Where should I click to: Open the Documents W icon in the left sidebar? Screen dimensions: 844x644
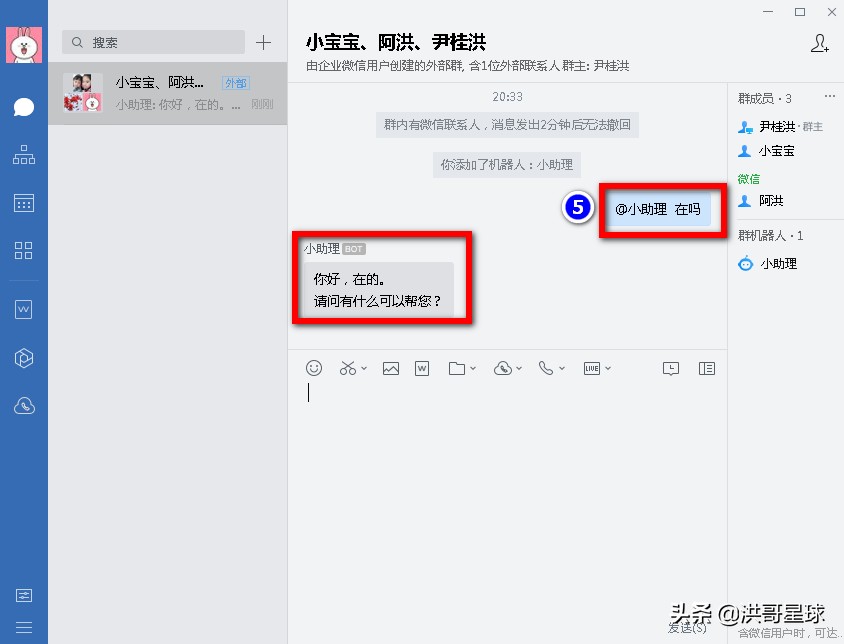pos(23,309)
